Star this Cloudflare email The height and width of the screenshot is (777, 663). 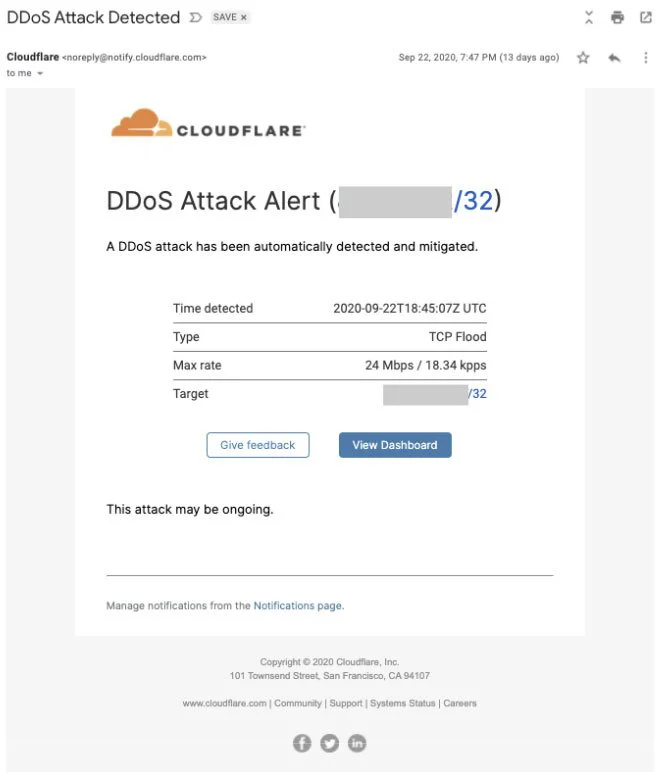click(x=583, y=57)
